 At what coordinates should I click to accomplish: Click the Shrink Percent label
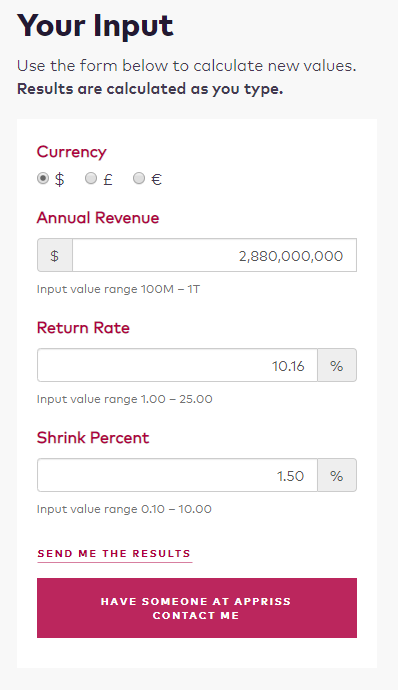pos(93,438)
